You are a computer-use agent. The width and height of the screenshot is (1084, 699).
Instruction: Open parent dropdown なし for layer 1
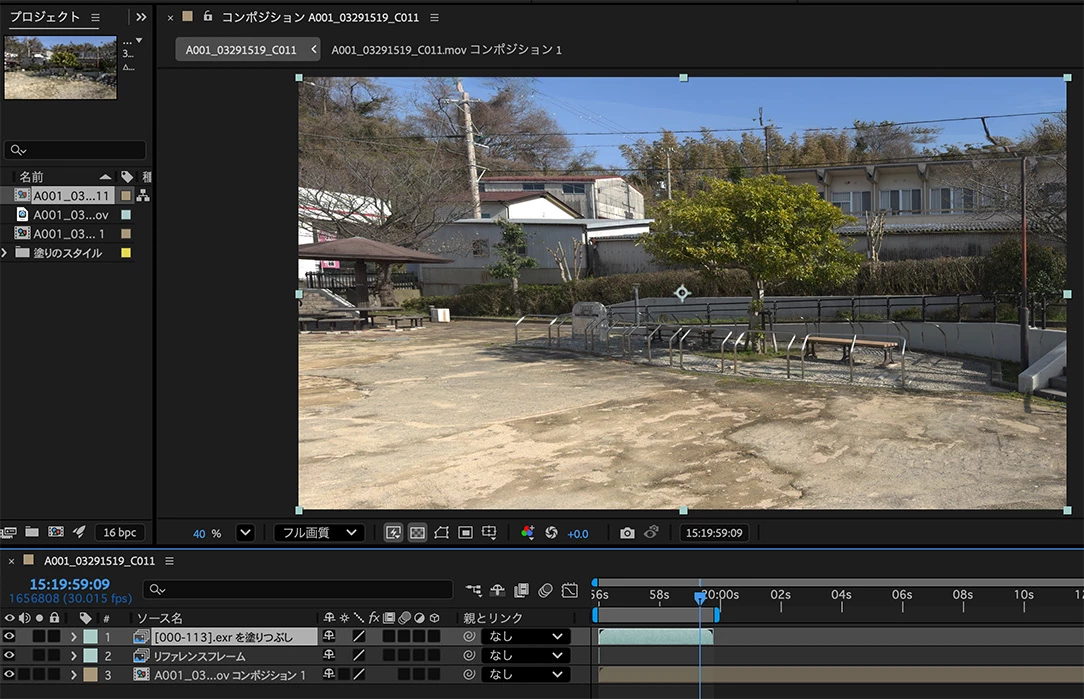click(525, 636)
